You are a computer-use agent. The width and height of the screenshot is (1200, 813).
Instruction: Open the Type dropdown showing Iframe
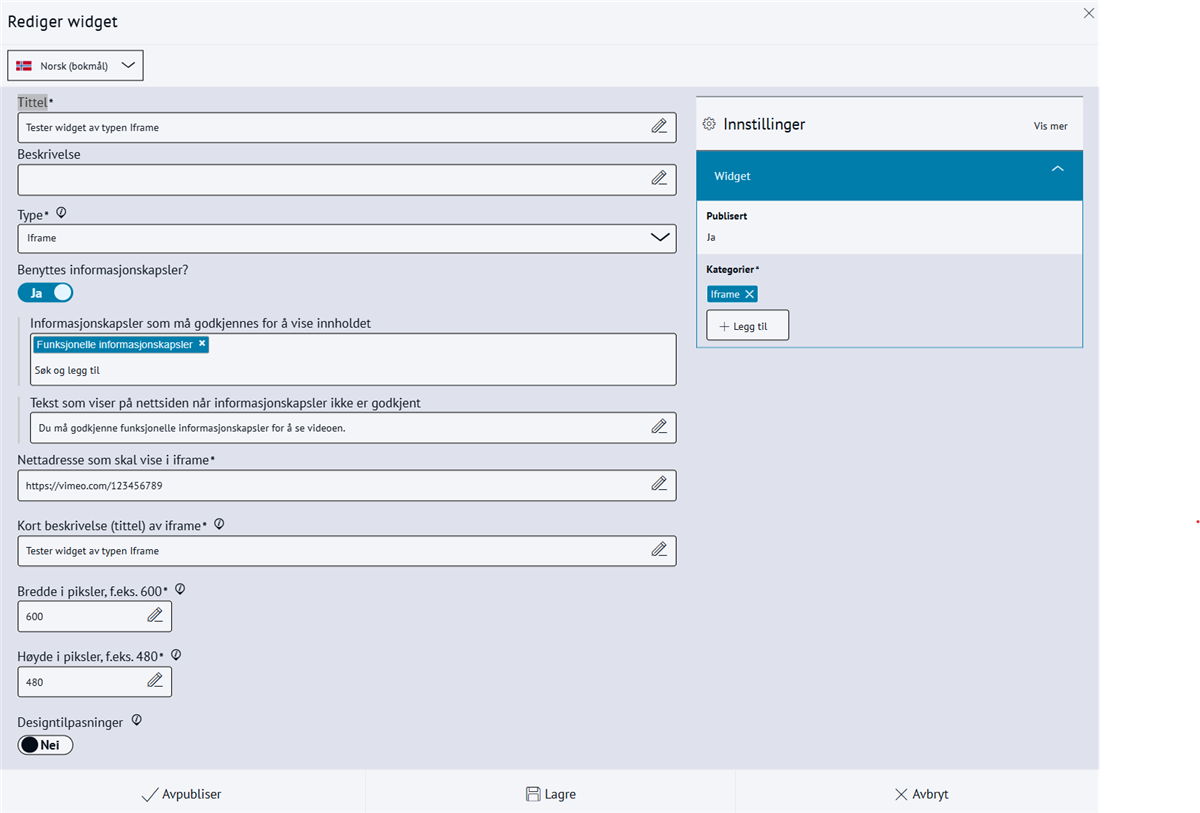(x=346, y=238)
